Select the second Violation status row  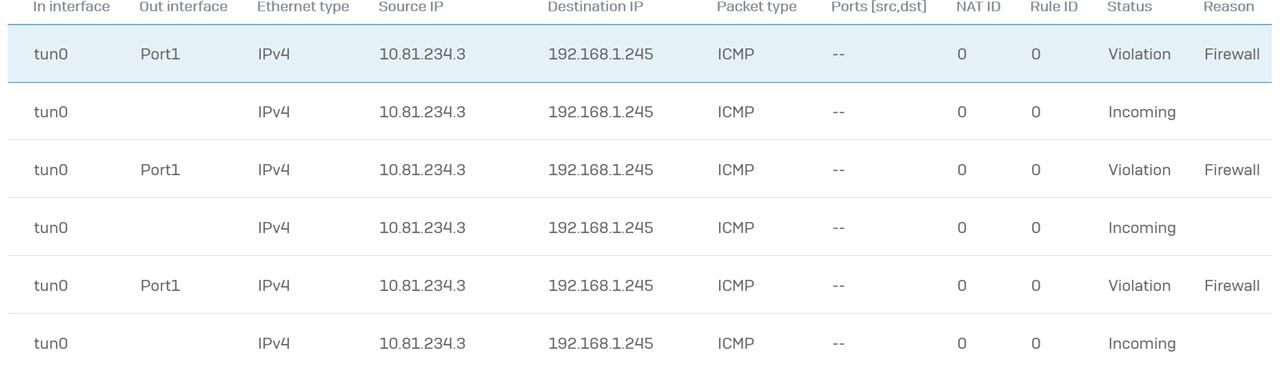[640, 170]
